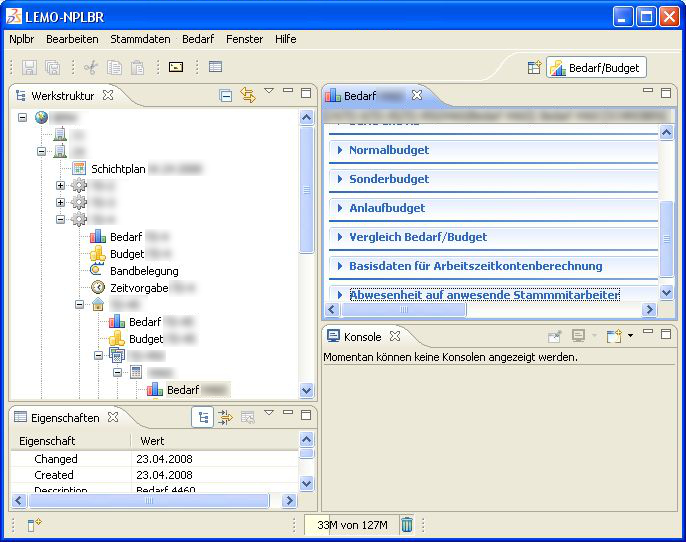
Task: Expand the Normalbudget section
Action: click(388, 150)
